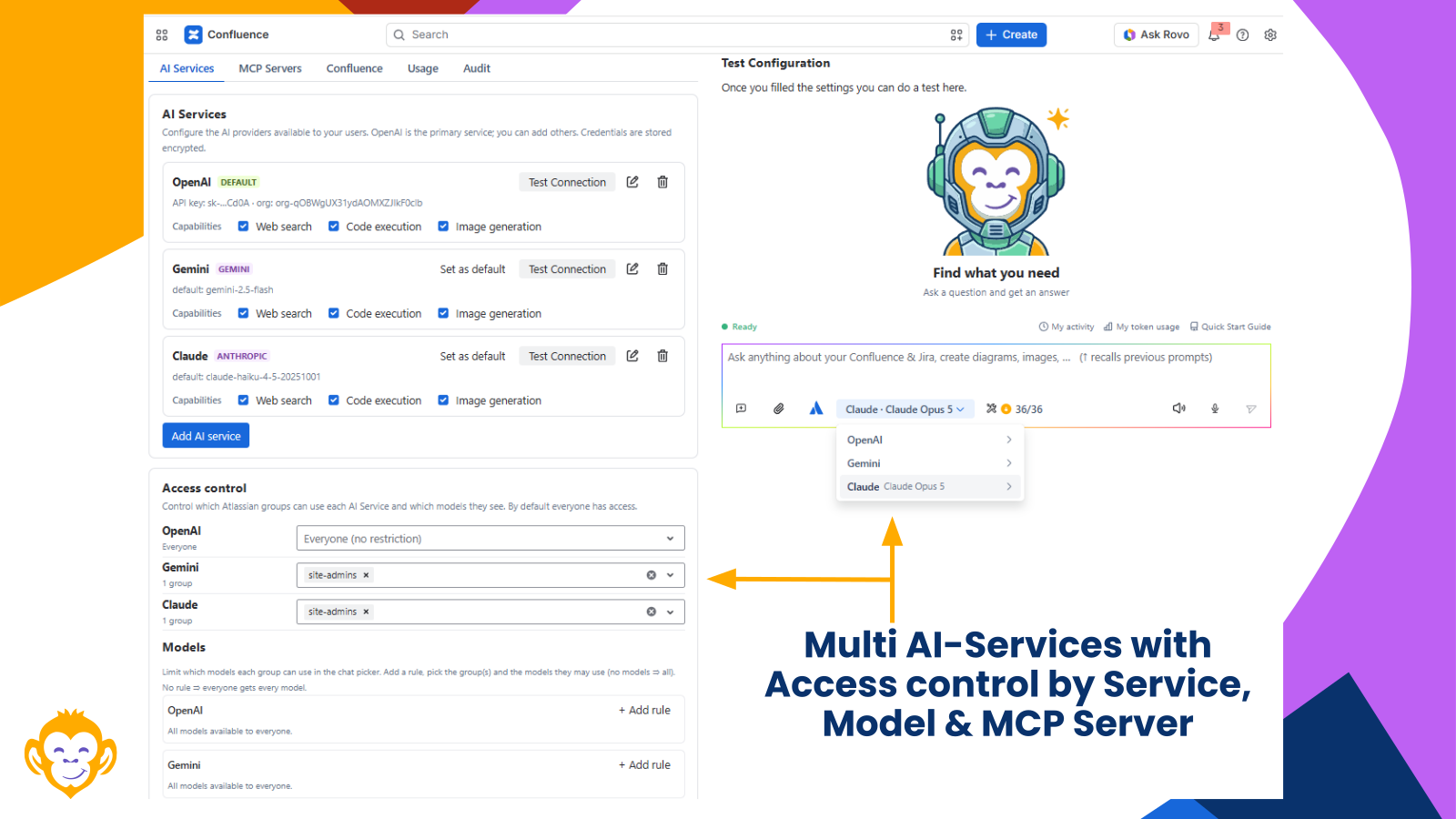Set Claude as default service

pyautogui.click(x=472, y=357)
